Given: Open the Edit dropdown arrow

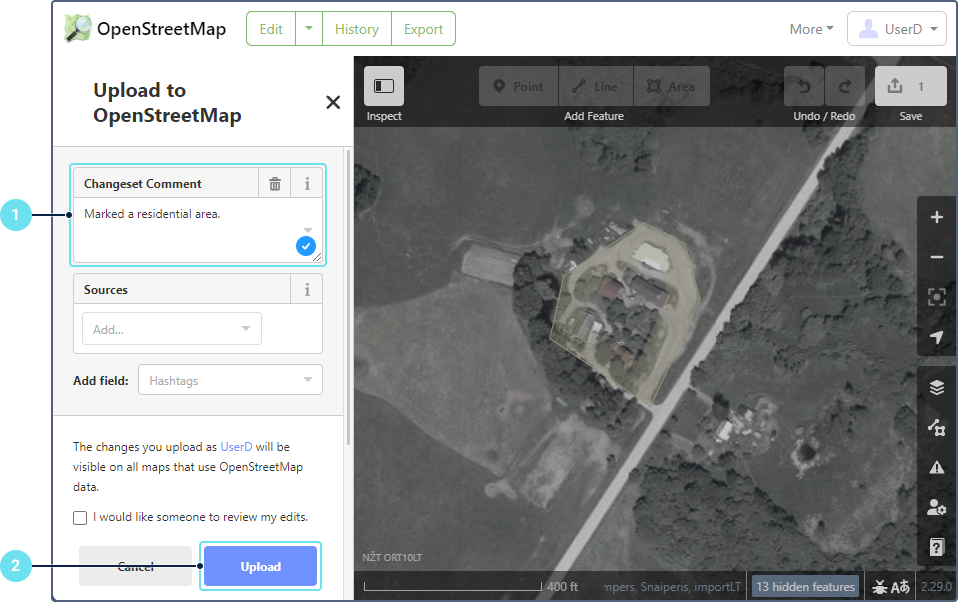Looking at the screenshot, I should click(309, 29).
